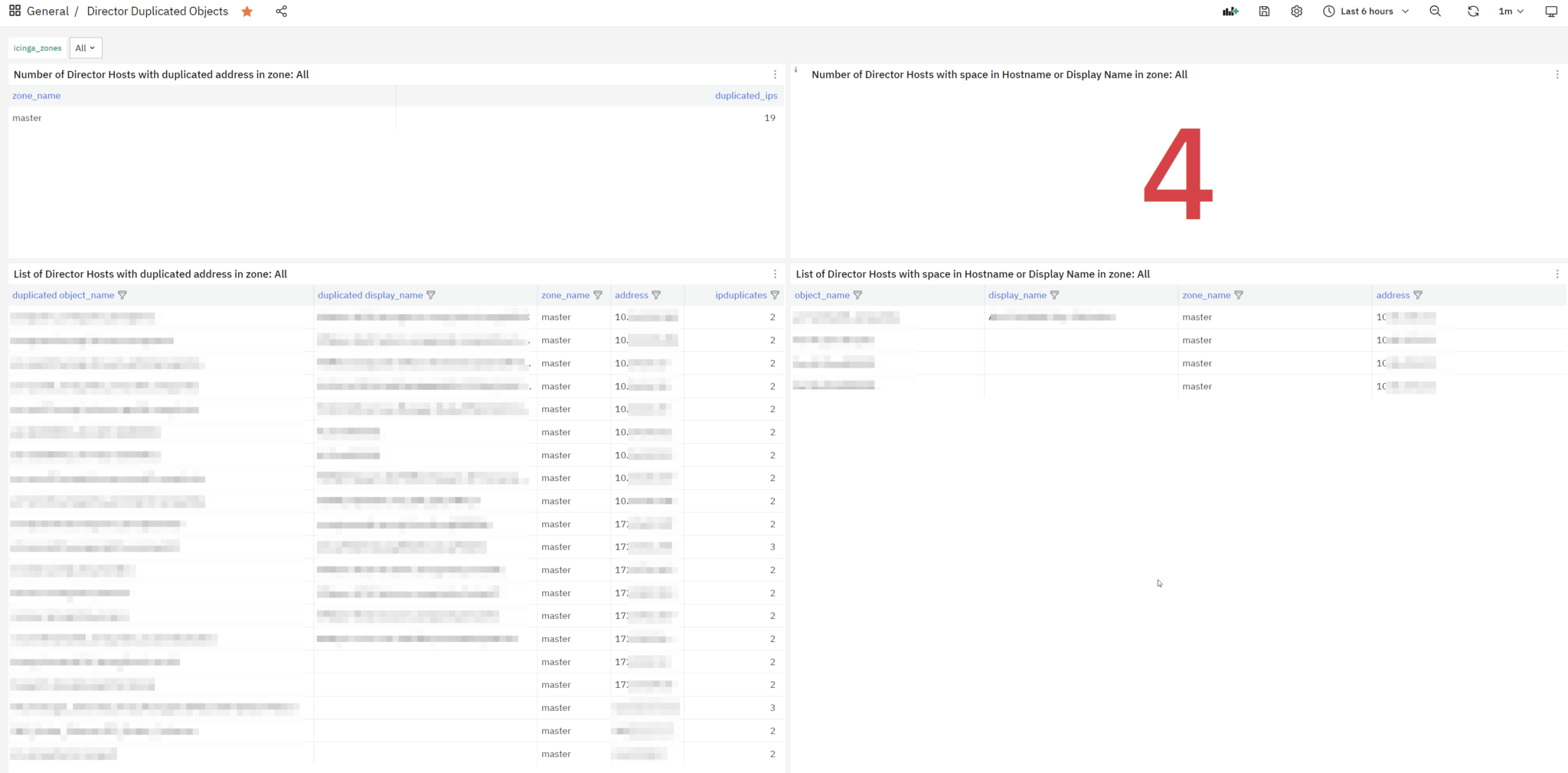Viewport: 1568px width, 773px height.
Task: Expand the 1m refresh interval dropdown
Action: [x=1511, y=11]
